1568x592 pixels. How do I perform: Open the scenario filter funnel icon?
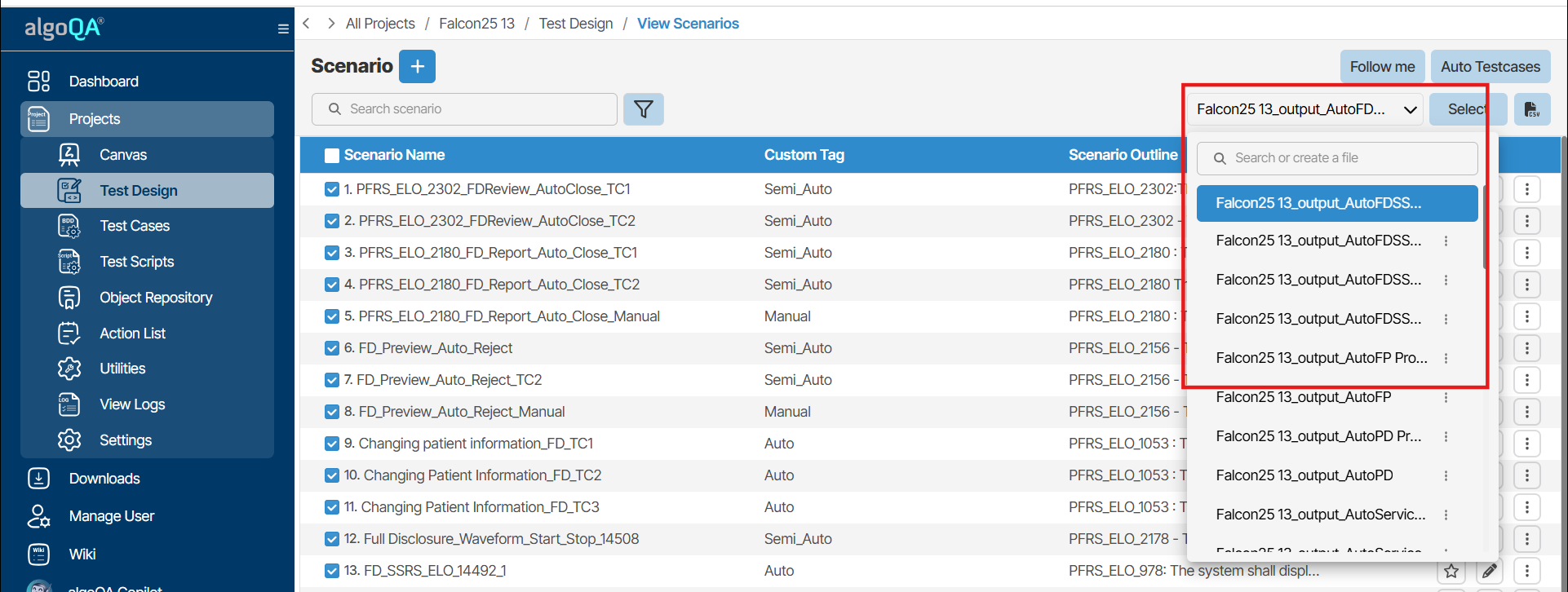[644, 109]
